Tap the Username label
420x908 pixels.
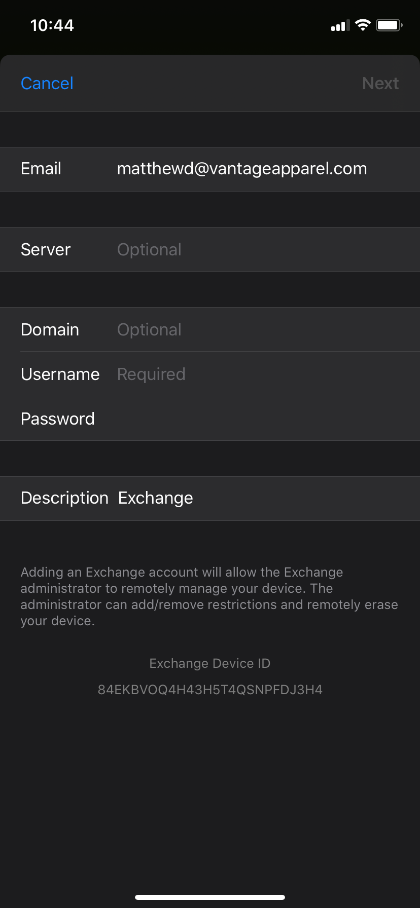point(60,374)
